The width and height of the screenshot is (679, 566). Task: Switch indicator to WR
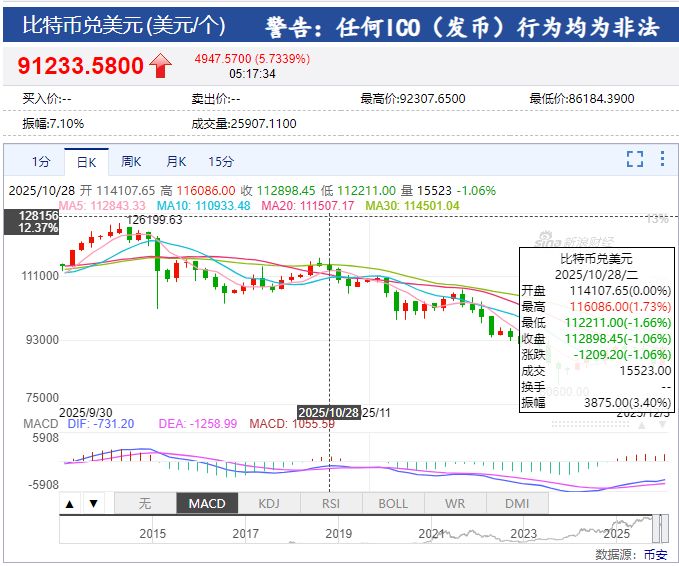tap(455, 504)
